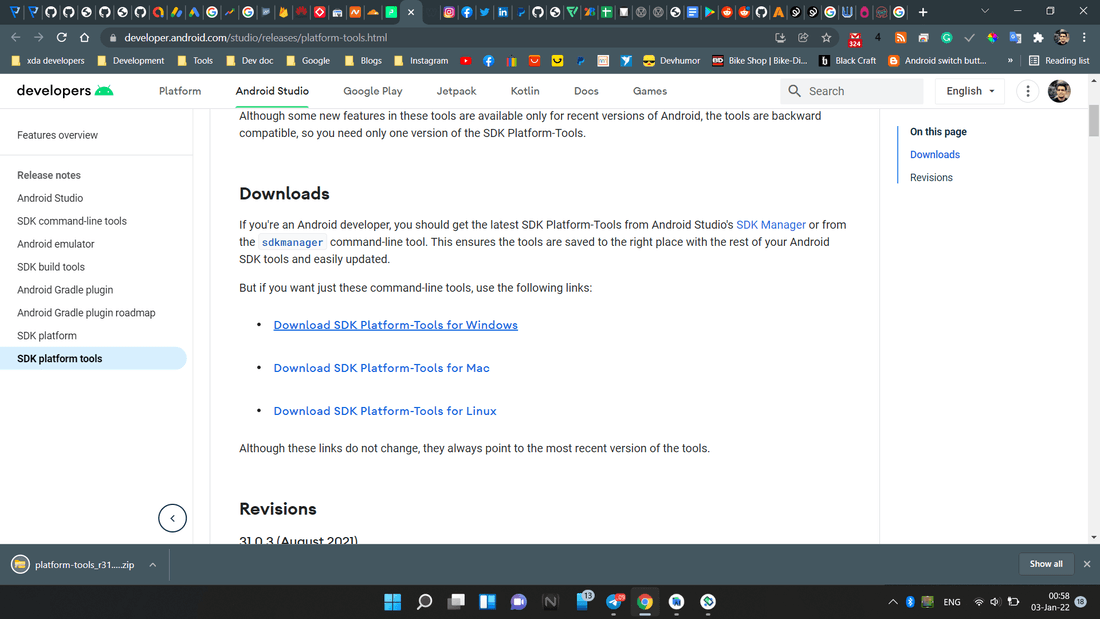Click the share page icon in address bar
Screen dimensions: 1100x619
[x=803, y=37]
